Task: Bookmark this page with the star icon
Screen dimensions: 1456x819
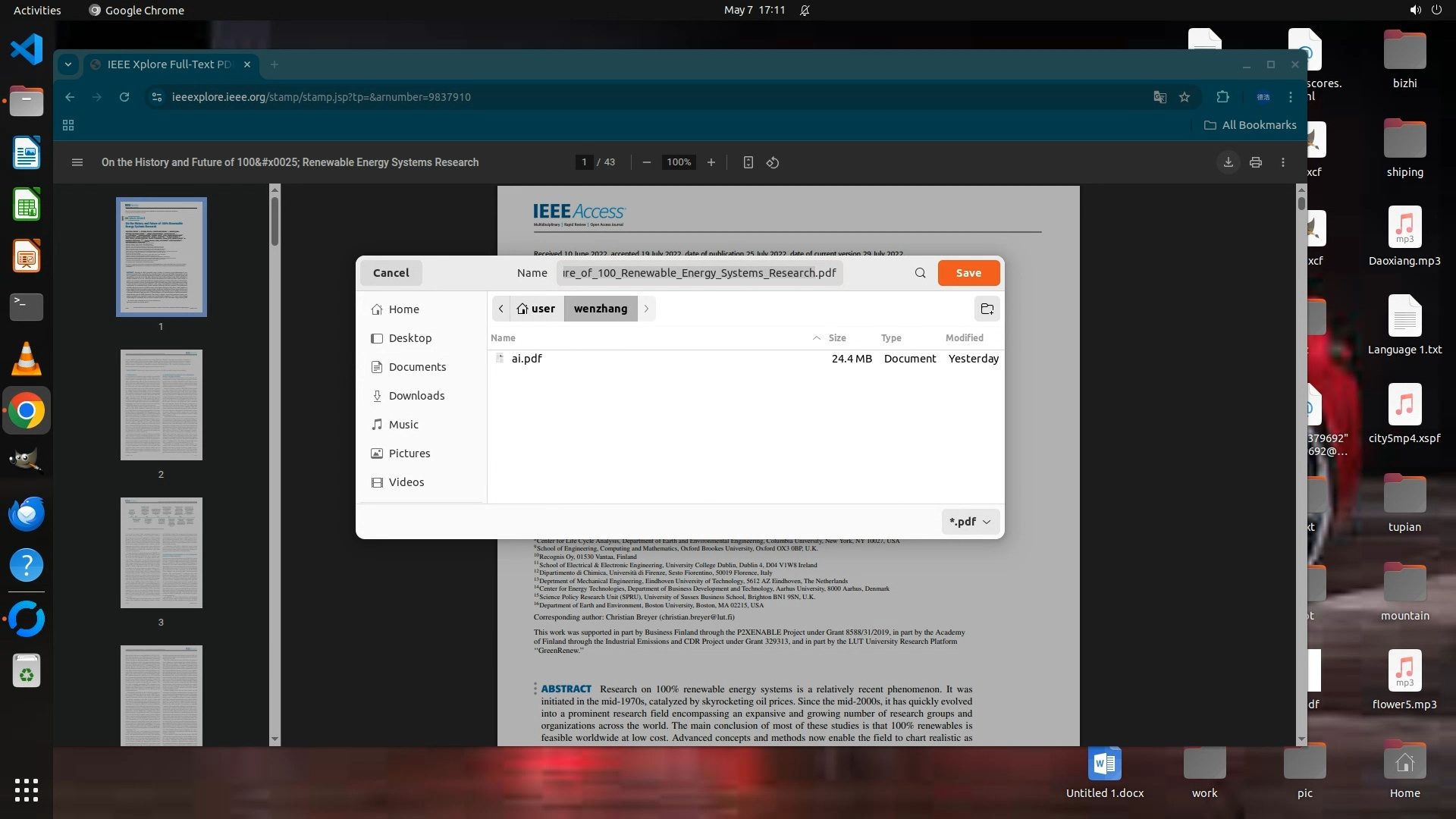Action: pyautogui.click(x=1185, y=97)
